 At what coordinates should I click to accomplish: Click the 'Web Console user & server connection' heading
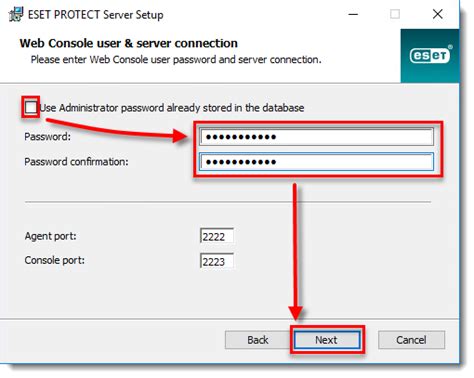coord(129,43)
